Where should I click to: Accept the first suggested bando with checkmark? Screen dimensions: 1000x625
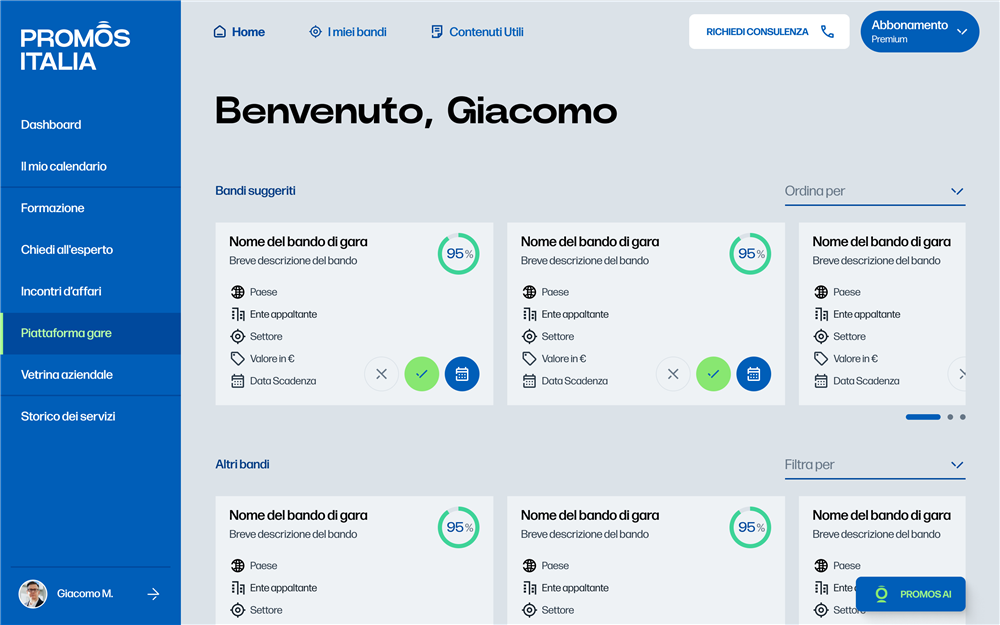(422, 374)
